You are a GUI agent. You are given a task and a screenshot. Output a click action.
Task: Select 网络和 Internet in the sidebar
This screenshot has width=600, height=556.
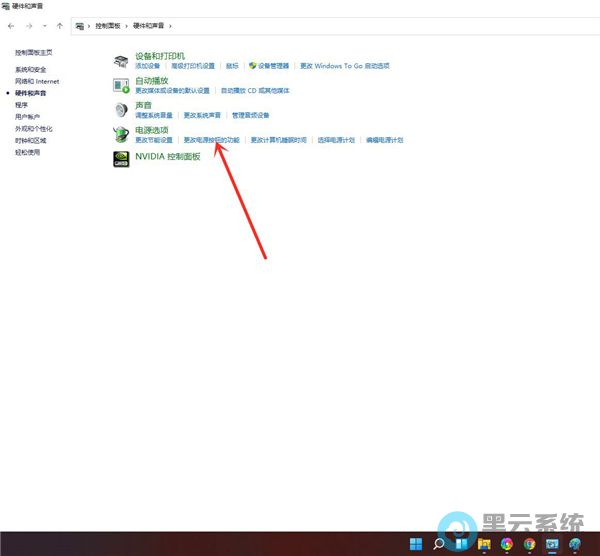click(37, 81)
